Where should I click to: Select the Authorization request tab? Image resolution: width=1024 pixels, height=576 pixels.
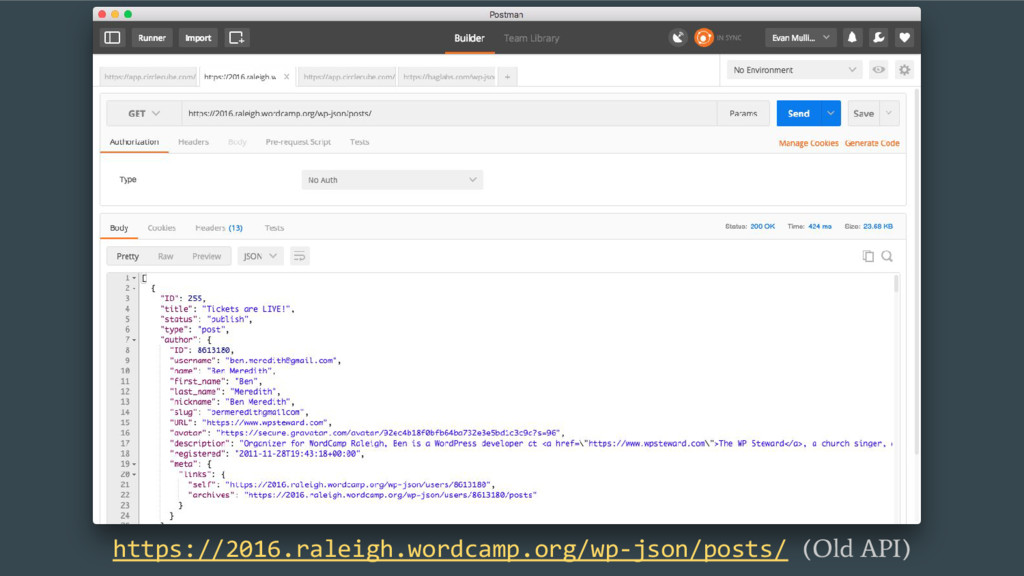click(134, 142)
